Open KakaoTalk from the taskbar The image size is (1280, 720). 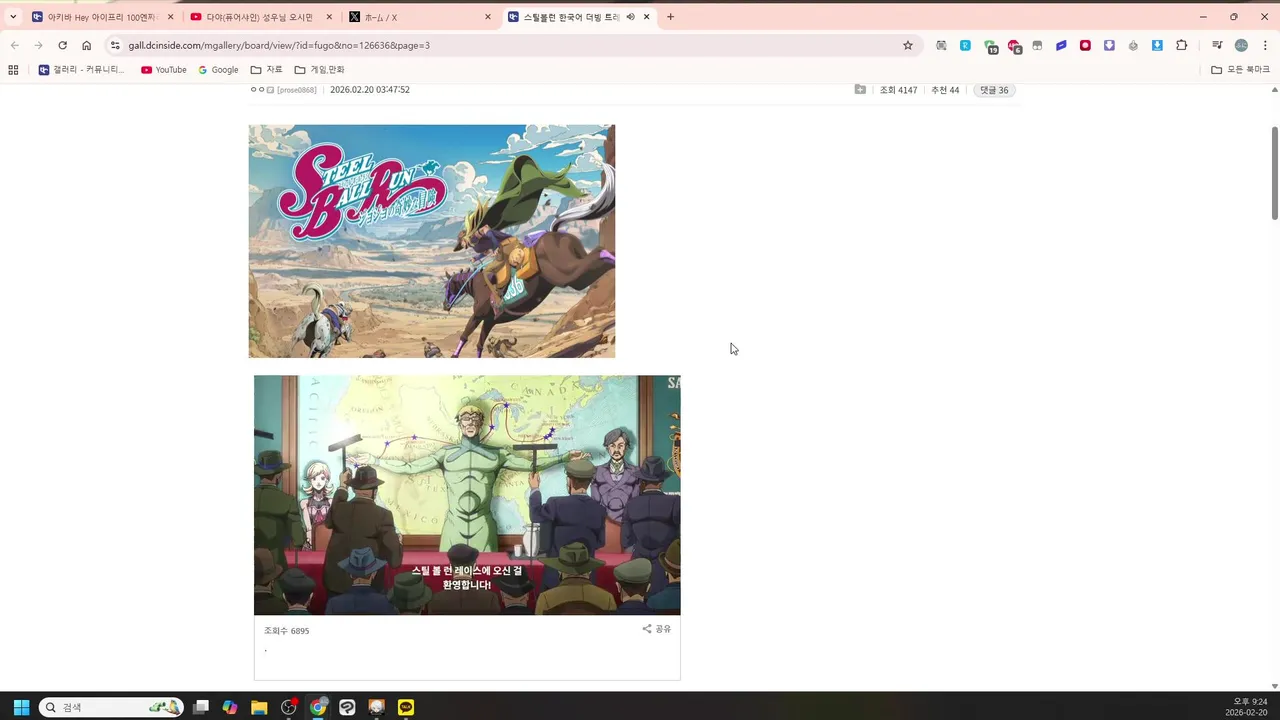coord(406,707)
